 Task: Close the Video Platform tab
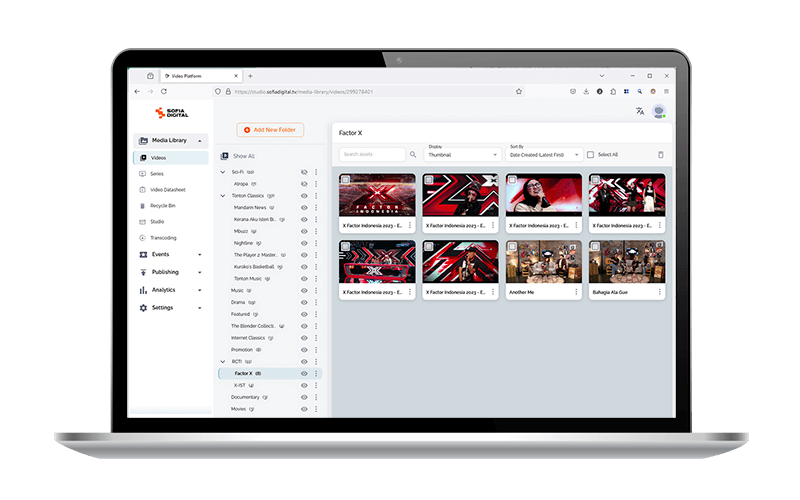(x=236, y=76)
